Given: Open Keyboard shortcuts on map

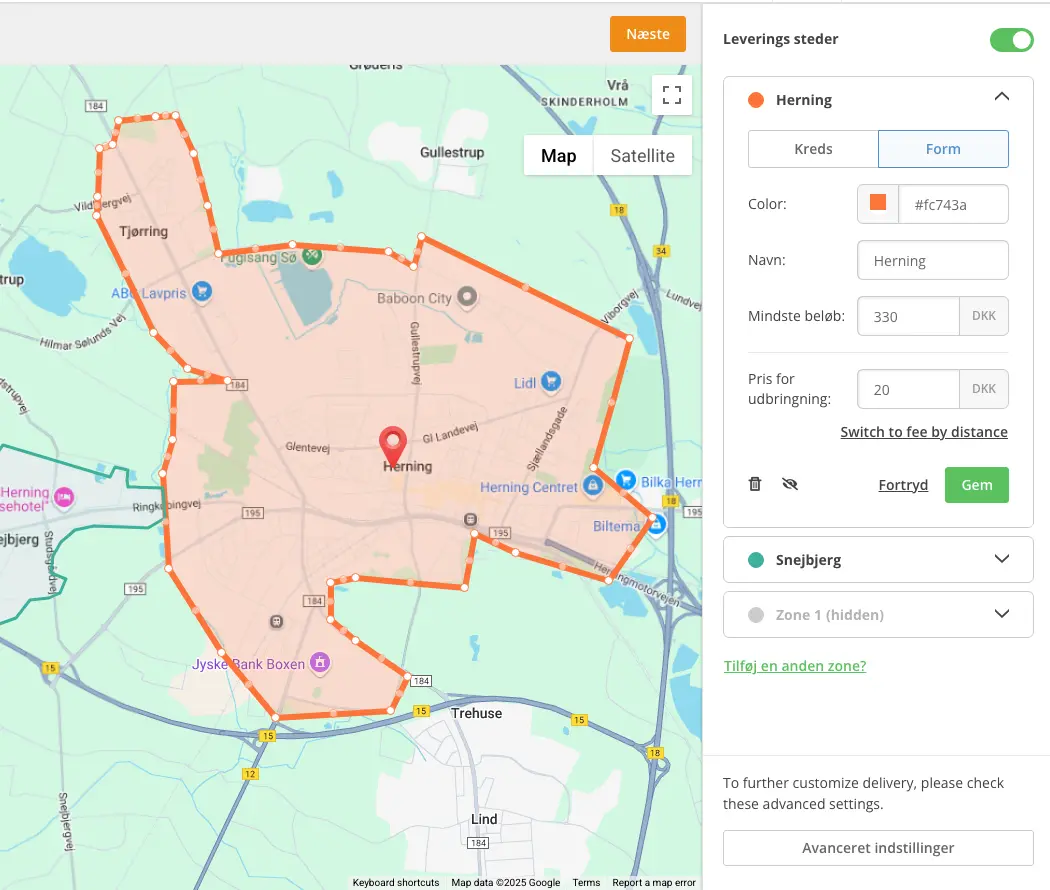Looking at the screenshot, I should coord(396,883).
